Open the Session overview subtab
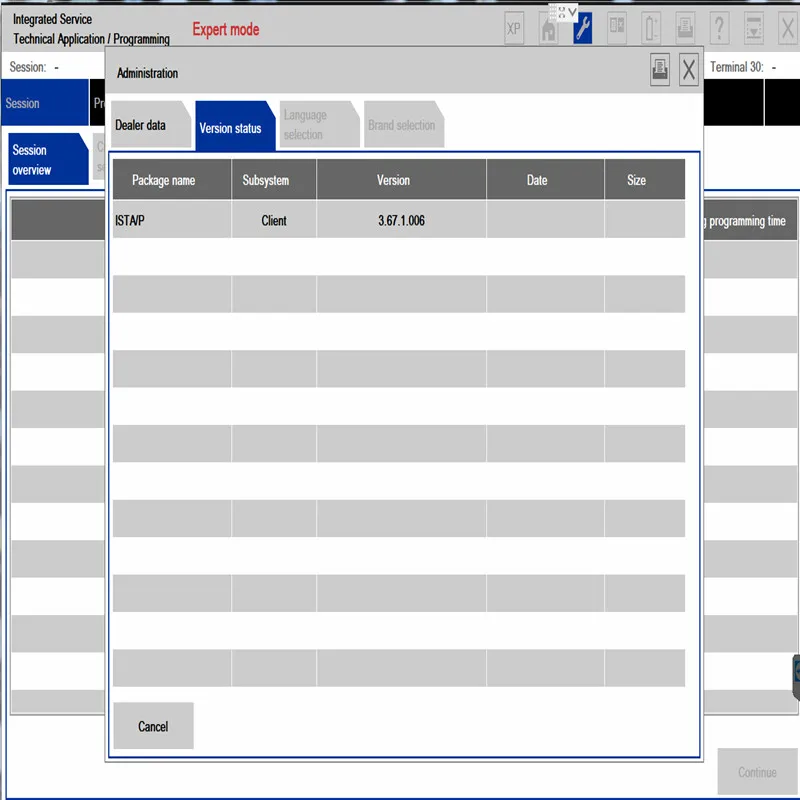The width and height of the screenshot is (800, 800). (48, 159)
